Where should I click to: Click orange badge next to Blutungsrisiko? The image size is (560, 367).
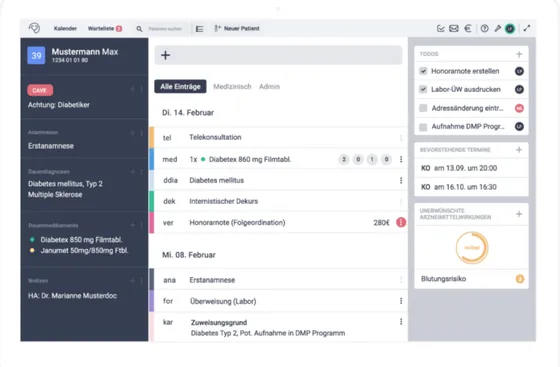click(520, 279)
